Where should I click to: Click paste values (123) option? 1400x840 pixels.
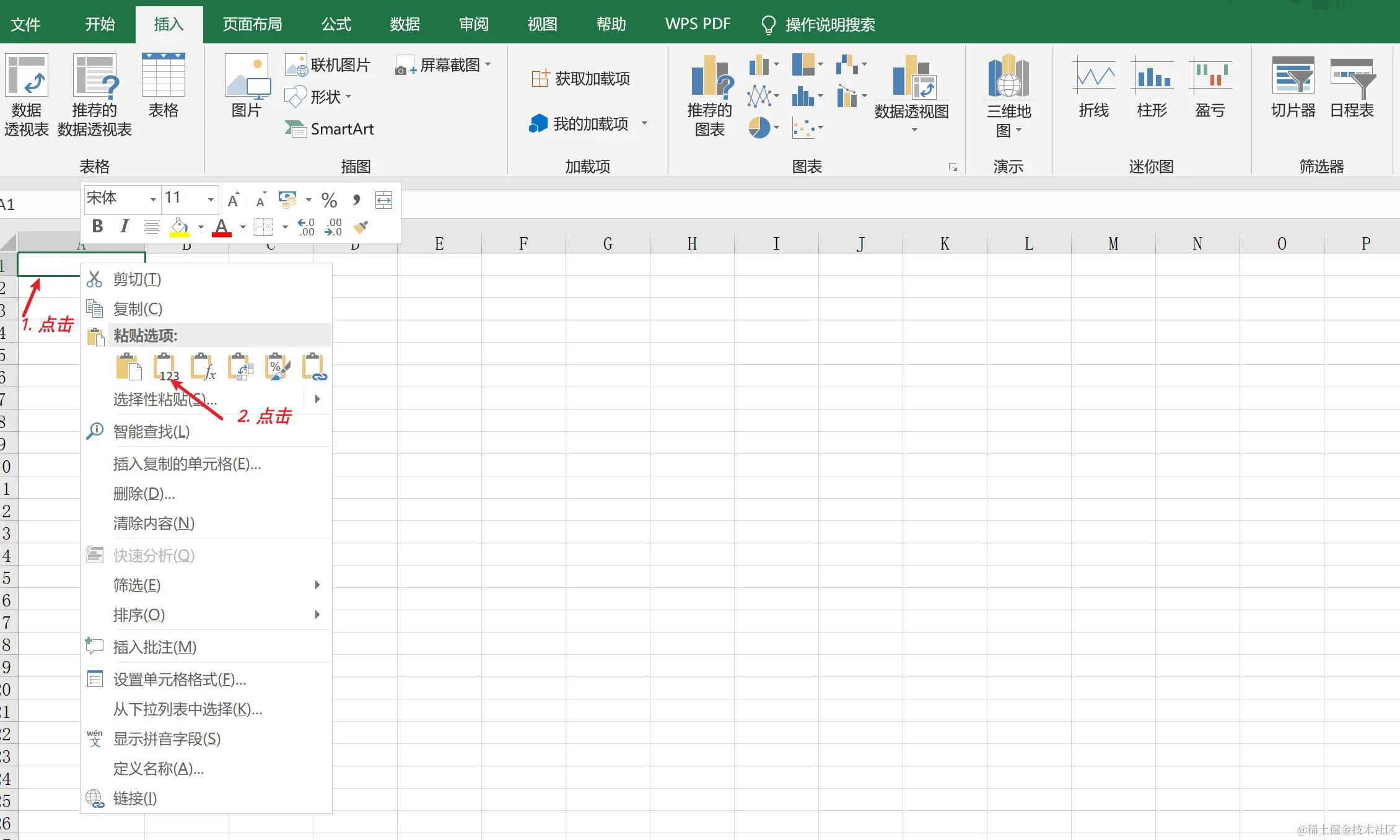(165, 367)
